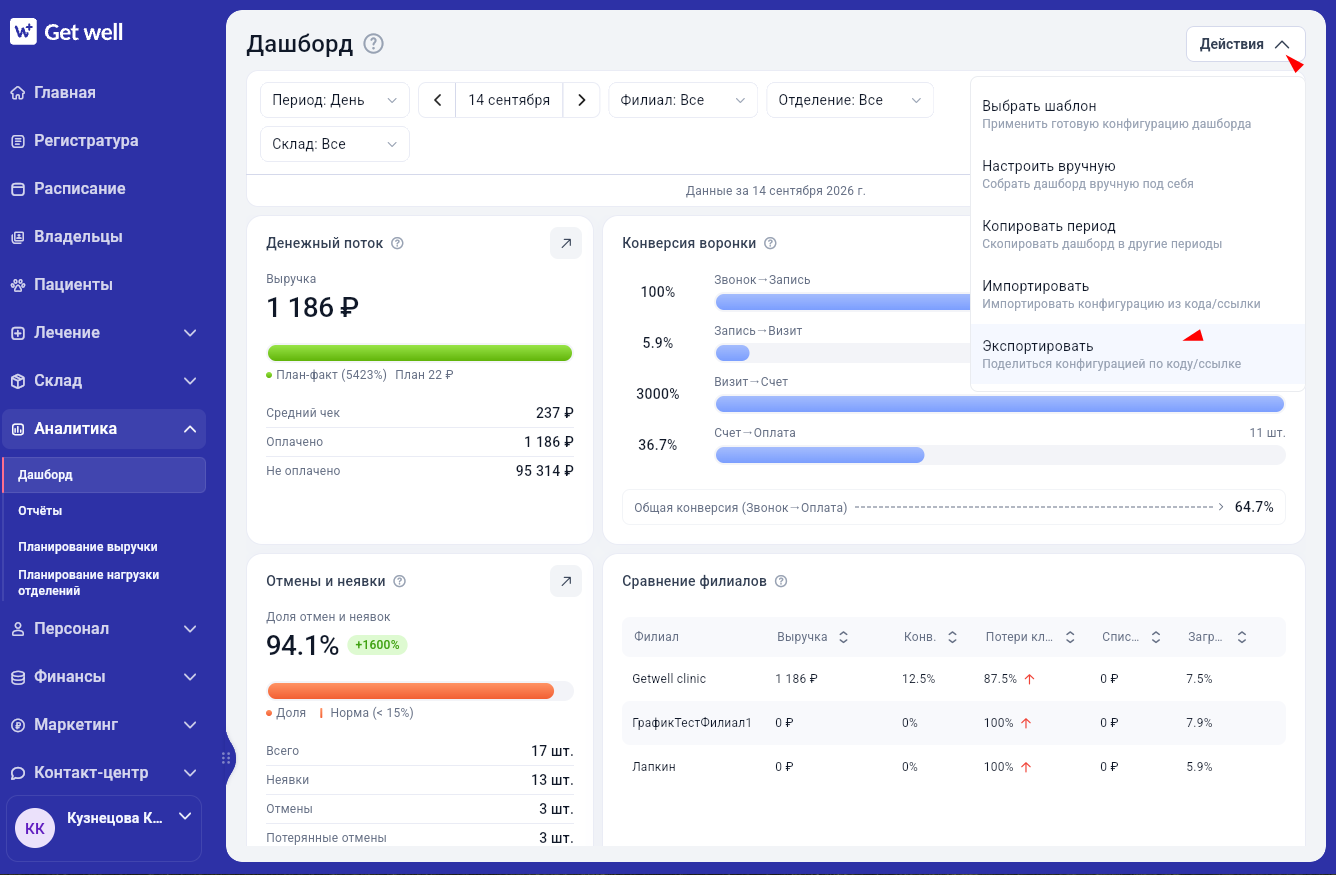The height and width of the screenshot is (875, 1336).
Task: Click the 14 сентября date field
Action: tap(509, 100)
